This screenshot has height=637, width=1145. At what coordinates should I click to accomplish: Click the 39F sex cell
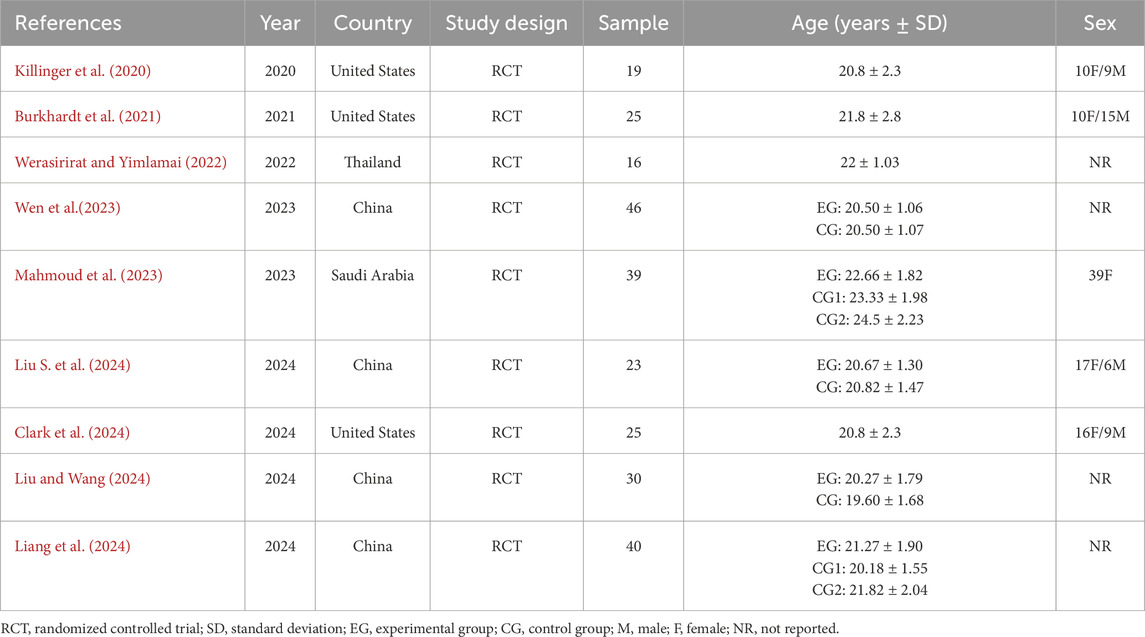tap(1100, 275)
